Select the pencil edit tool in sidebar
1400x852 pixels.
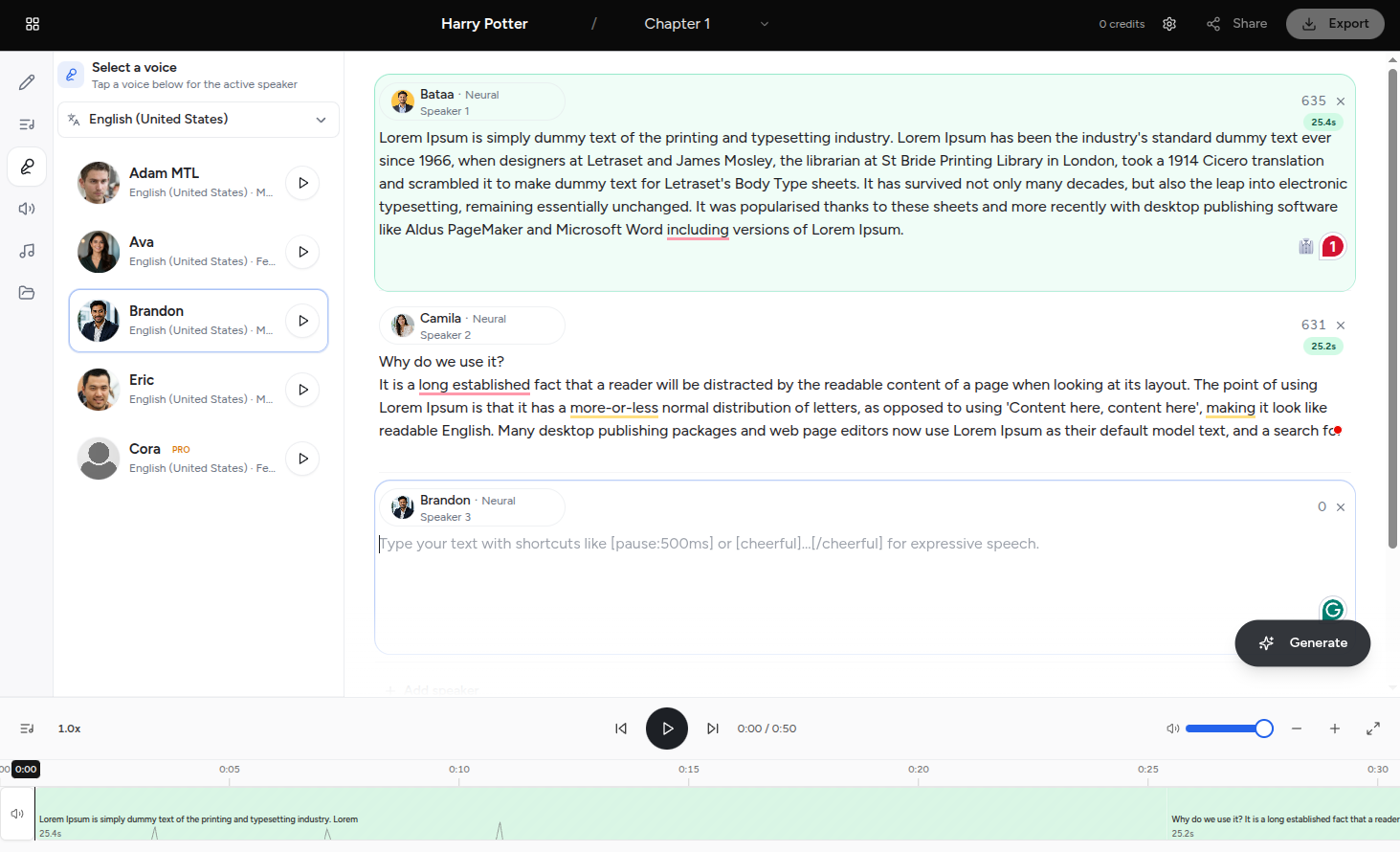pyautogui.click(x=27, y=82)
